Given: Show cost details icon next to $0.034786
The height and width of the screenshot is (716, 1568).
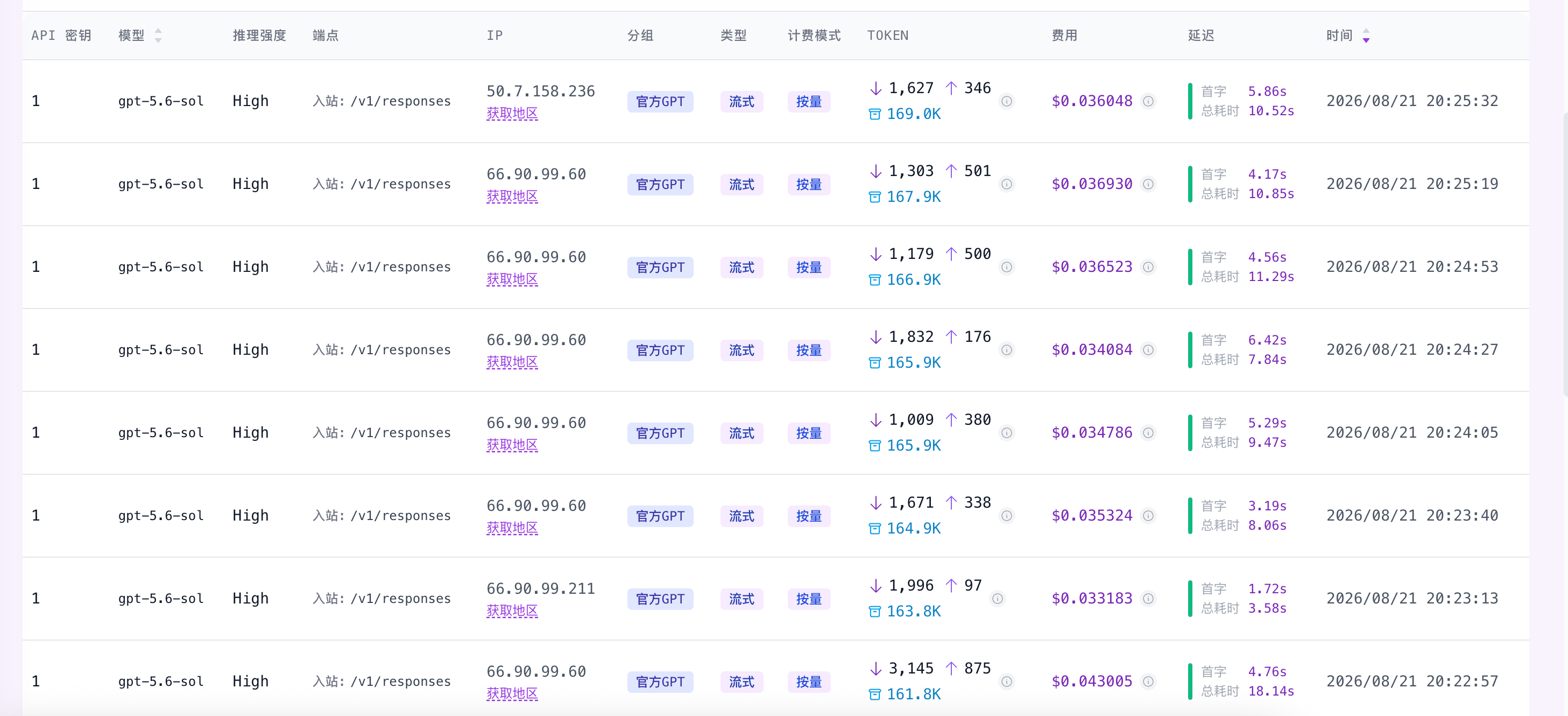Looking at the screenshot, I should click(1148, 432).
